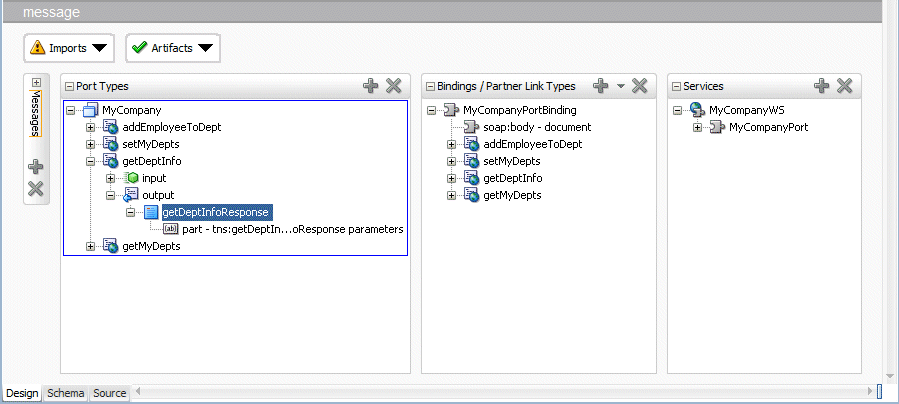This screenshot has width=899, height=404.
Task: Switch to the Schema tab
Action: [x=65, y=393]
